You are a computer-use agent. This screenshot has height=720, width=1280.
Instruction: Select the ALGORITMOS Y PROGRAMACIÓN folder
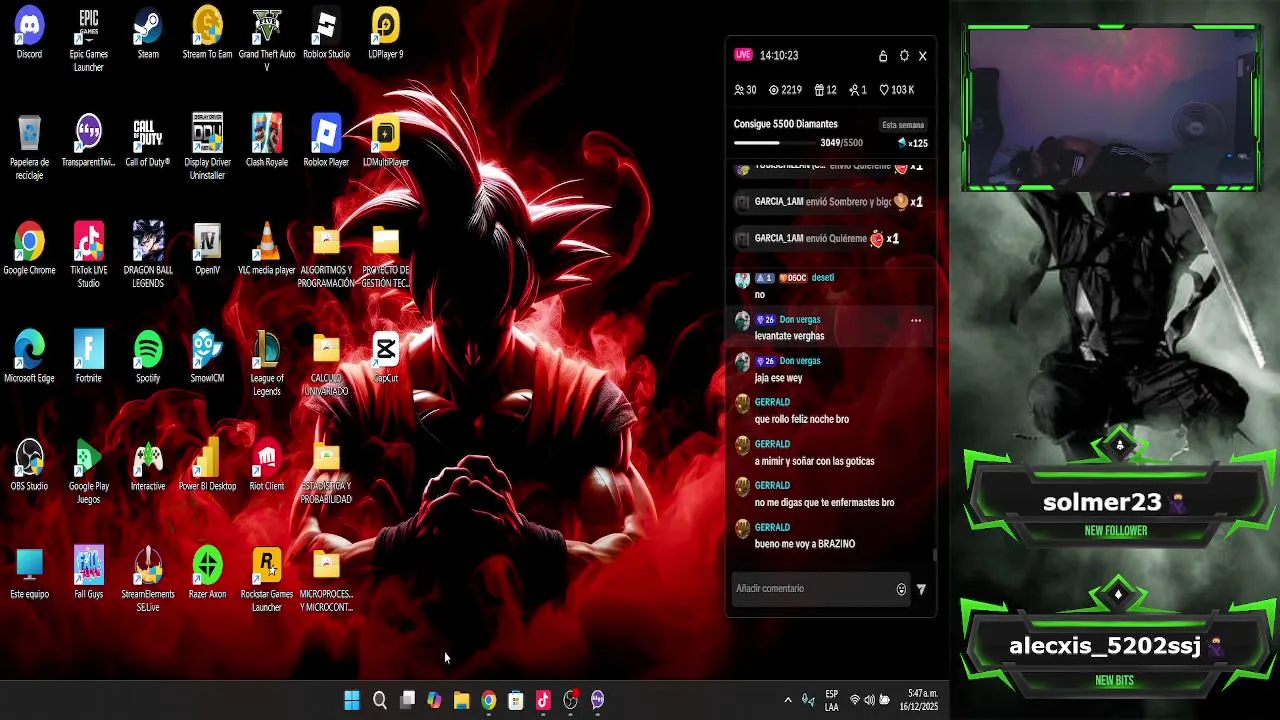(326, 256)
